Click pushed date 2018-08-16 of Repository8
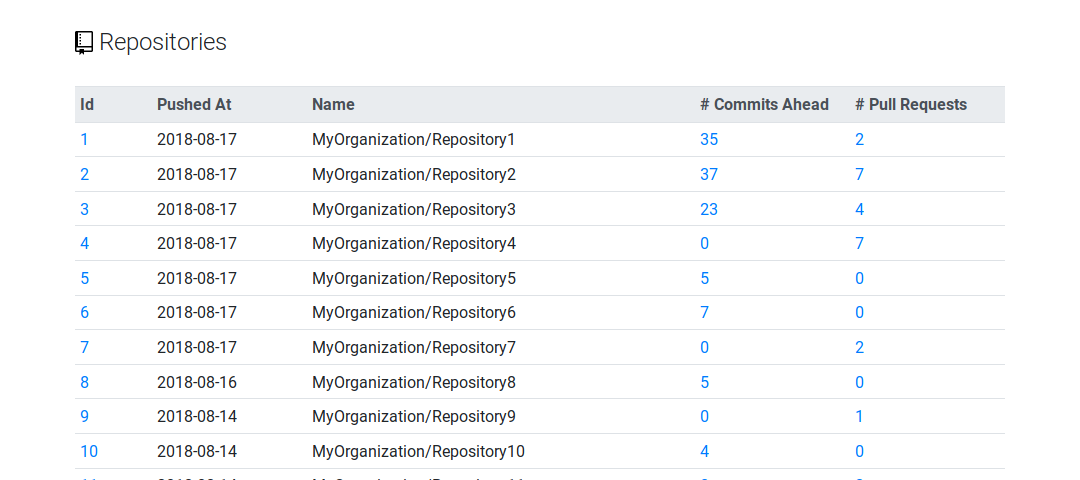 pos(197,382)
